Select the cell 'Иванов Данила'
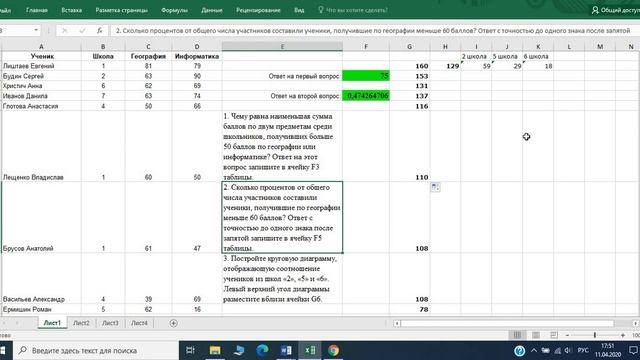Screen dimensions: 640x360 (x=41, y=96)
